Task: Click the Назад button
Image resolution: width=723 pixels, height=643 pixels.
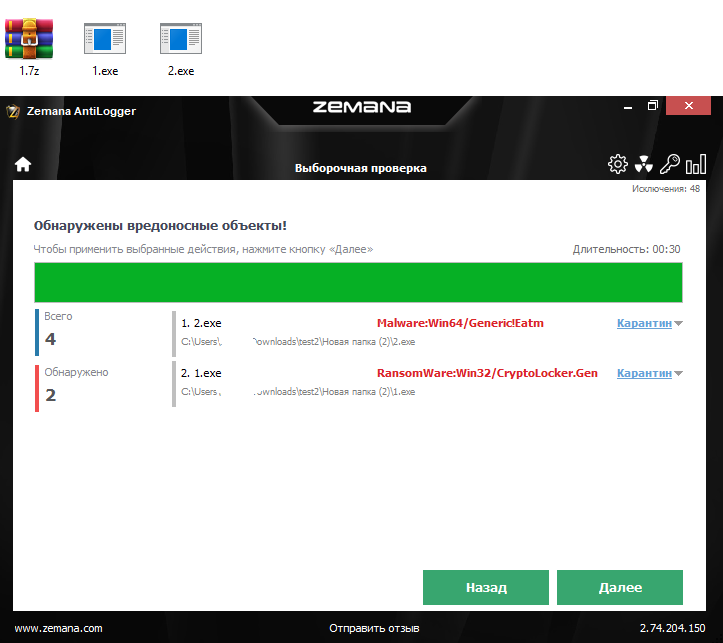Action: click(486, 587)
